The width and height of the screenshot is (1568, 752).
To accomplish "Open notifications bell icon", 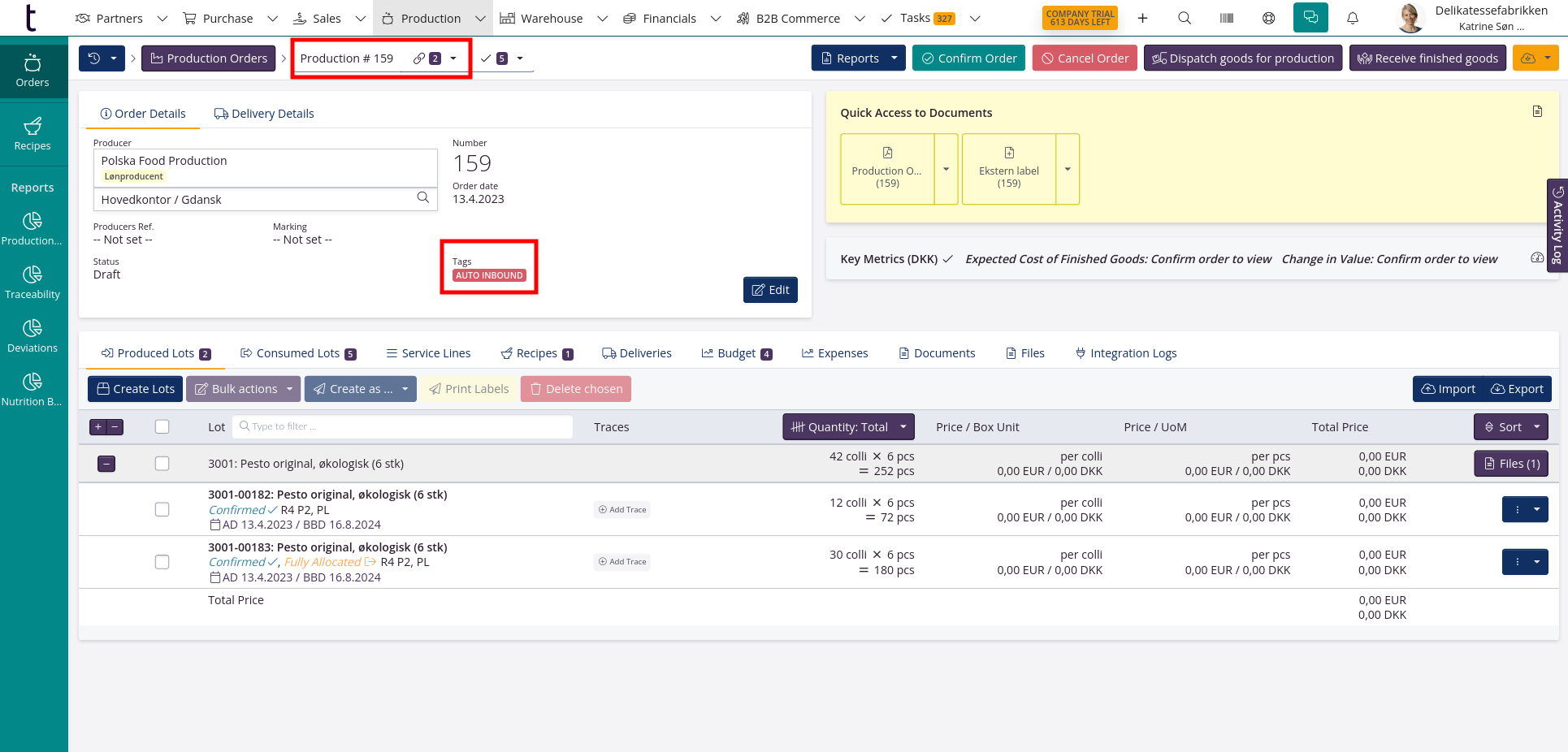I will tap(1353, 18).
